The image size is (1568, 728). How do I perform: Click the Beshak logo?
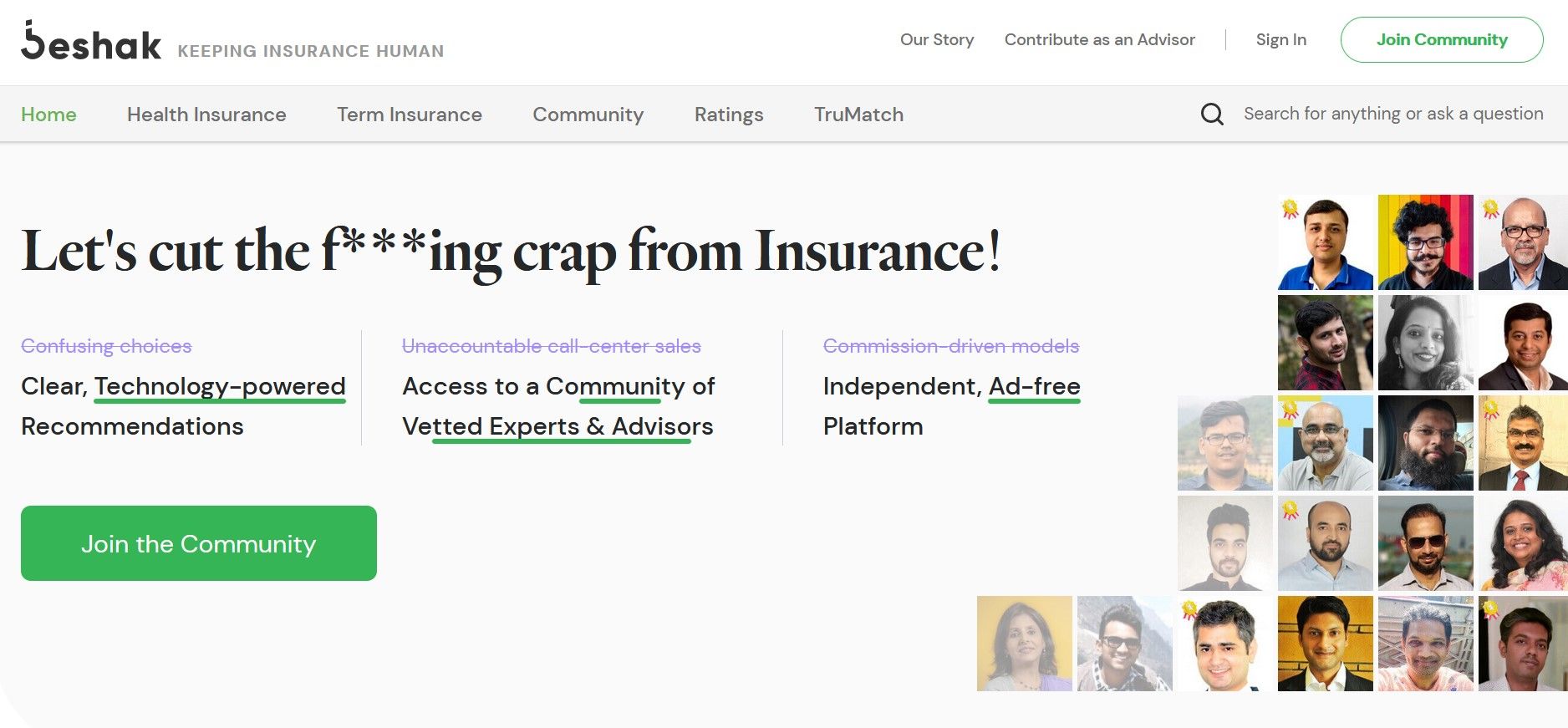(90, 42)
